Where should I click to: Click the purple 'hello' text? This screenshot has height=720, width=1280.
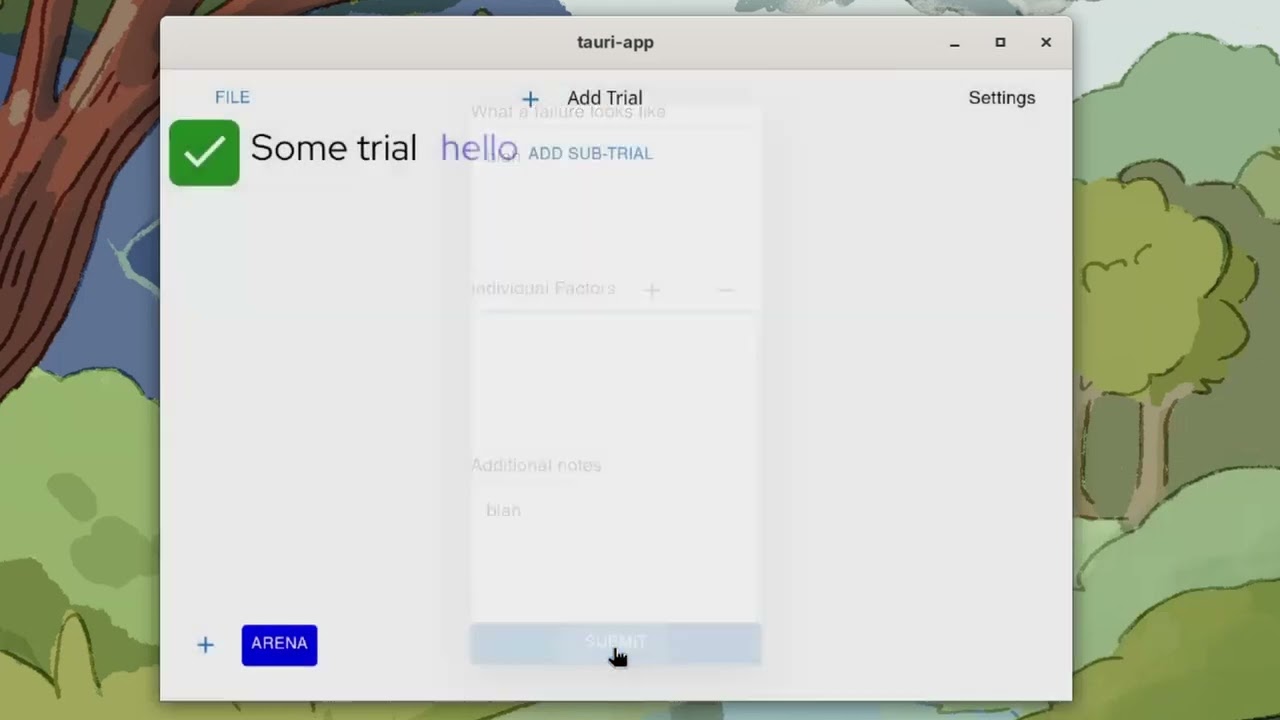point(479,148)
